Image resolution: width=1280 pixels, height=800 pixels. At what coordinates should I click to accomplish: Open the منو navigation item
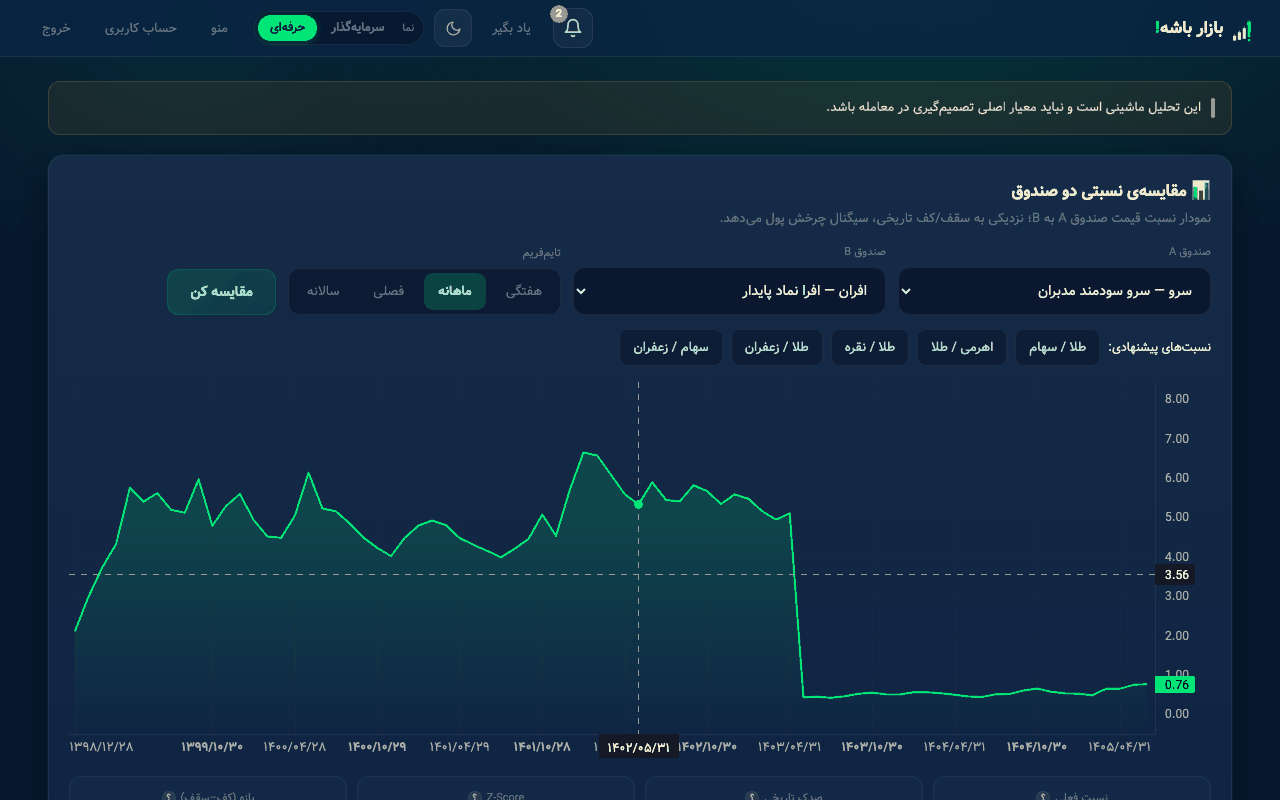(x=219, y=28)
